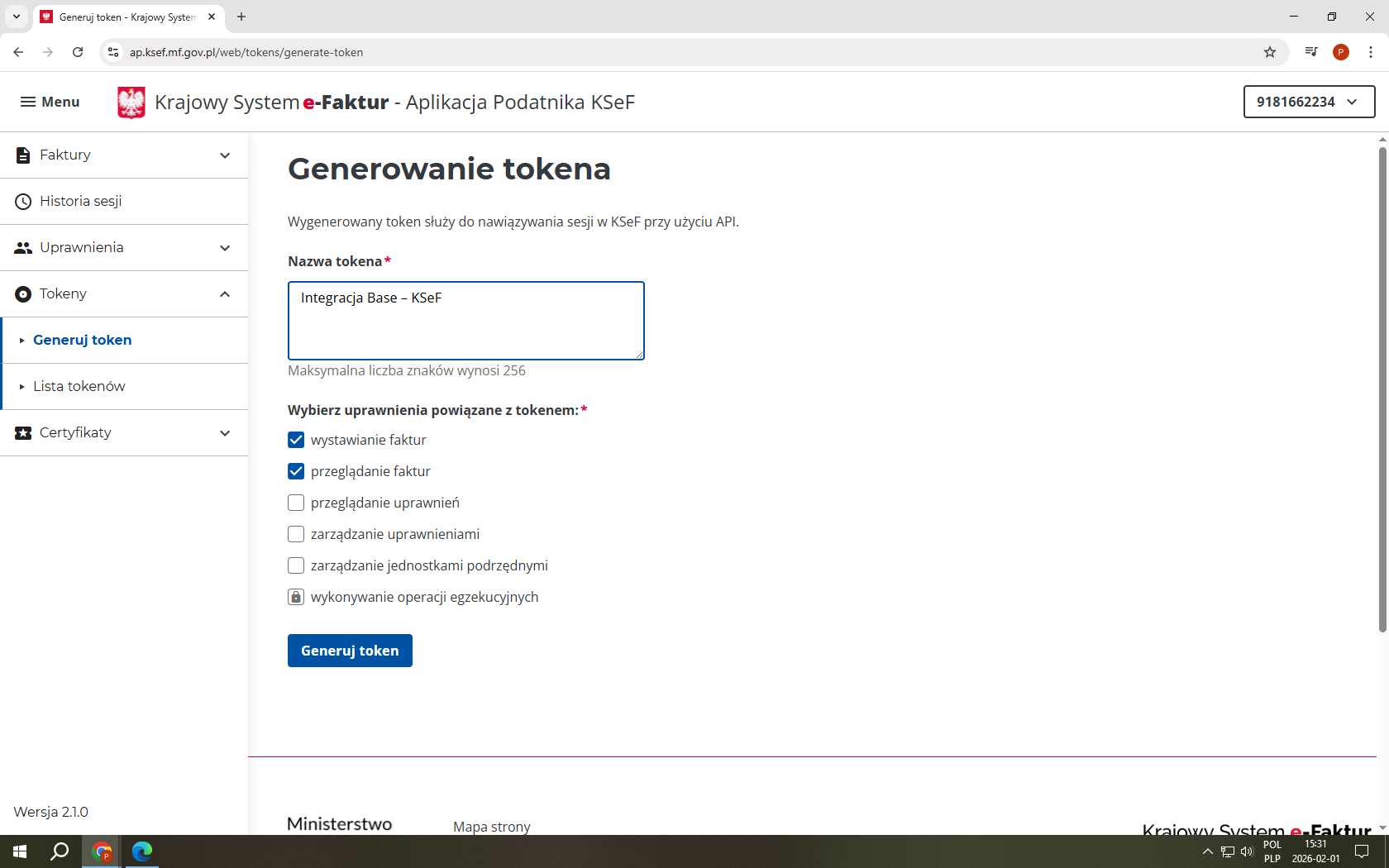Check zarządzanie jednostkami podrzędnymi option
Screen dimensions: 1389x868
tap(296, 565)
